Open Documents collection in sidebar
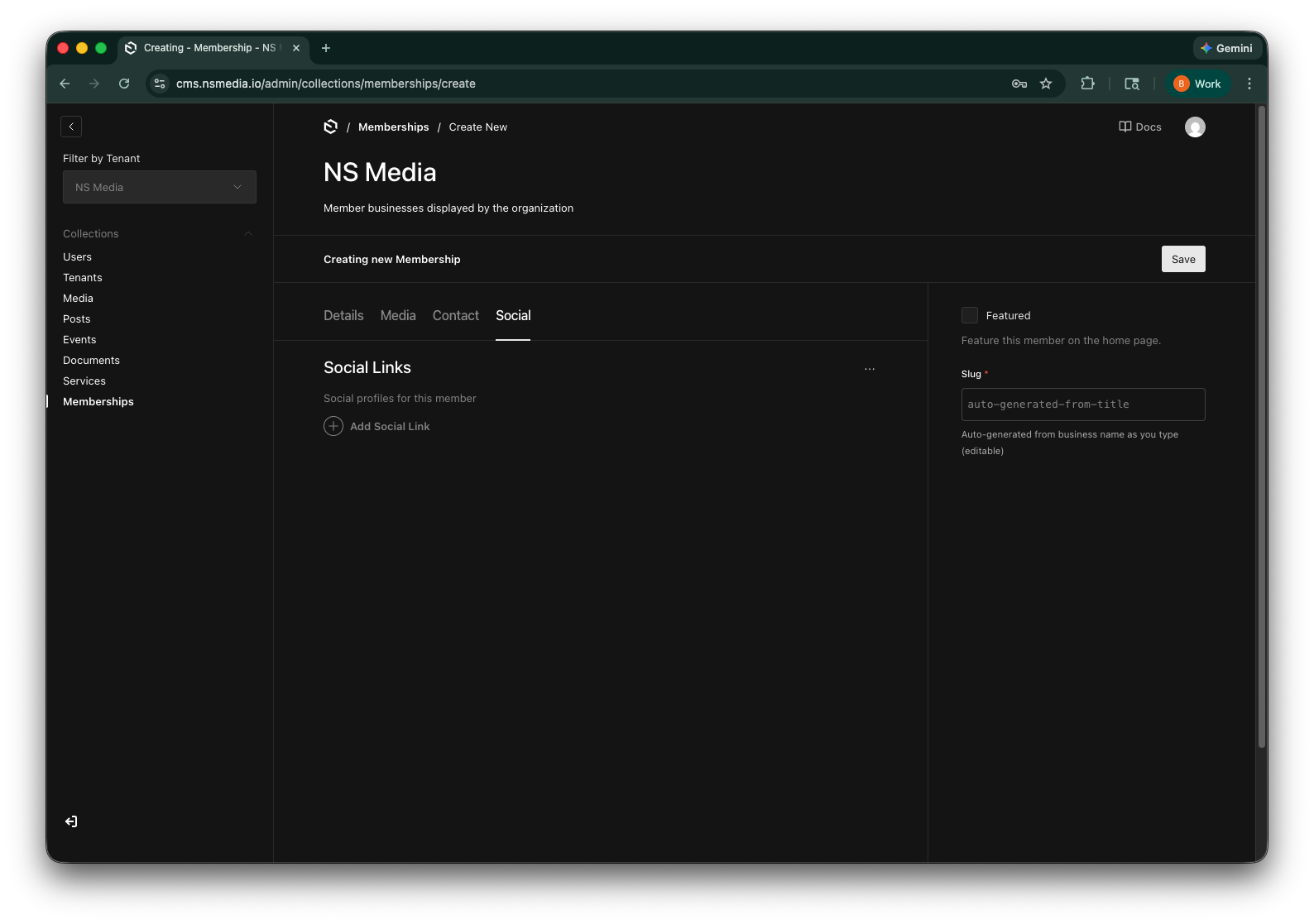 91,361
